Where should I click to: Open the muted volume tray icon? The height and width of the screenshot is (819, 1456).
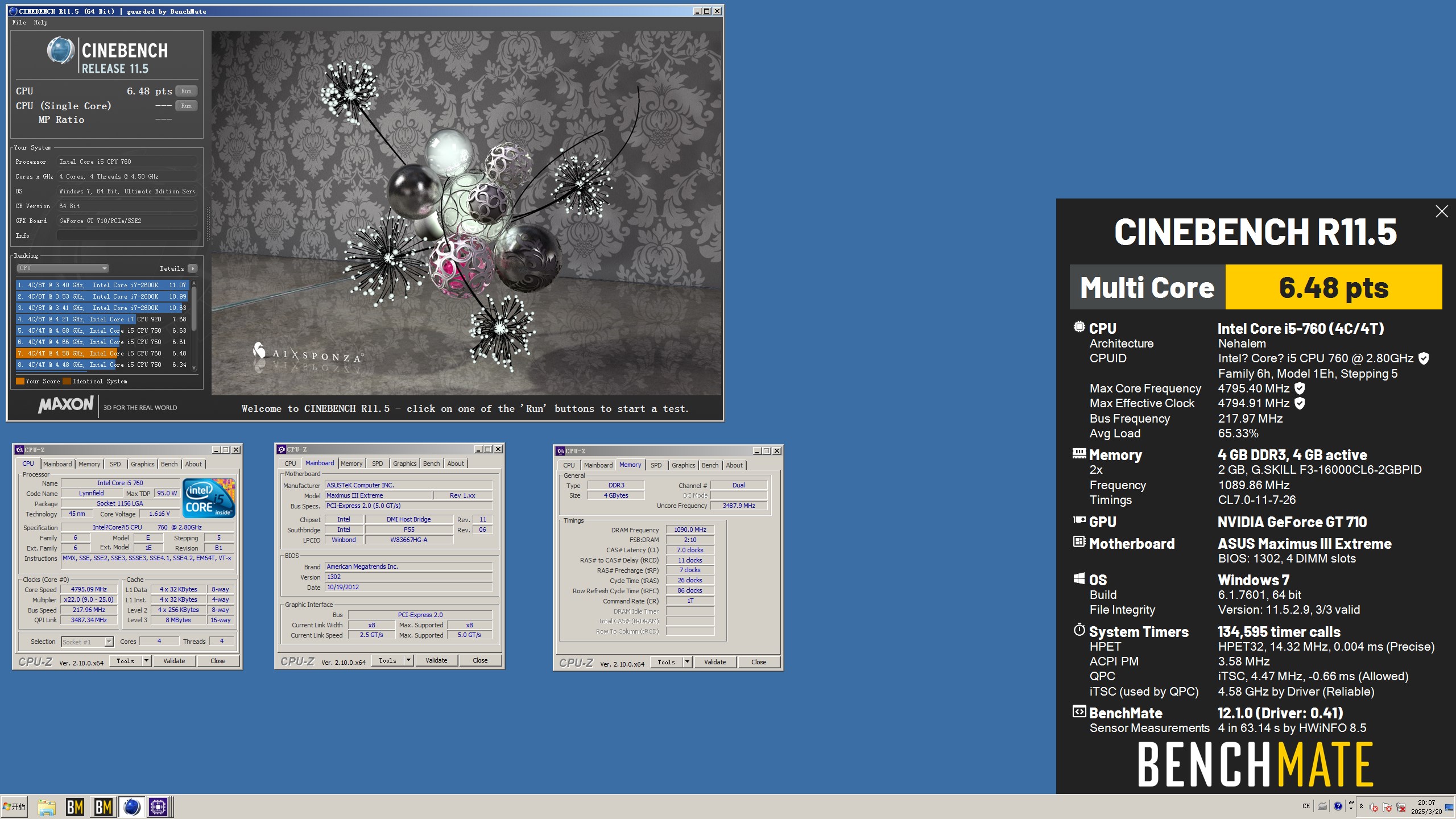[x=1373, y=807]
